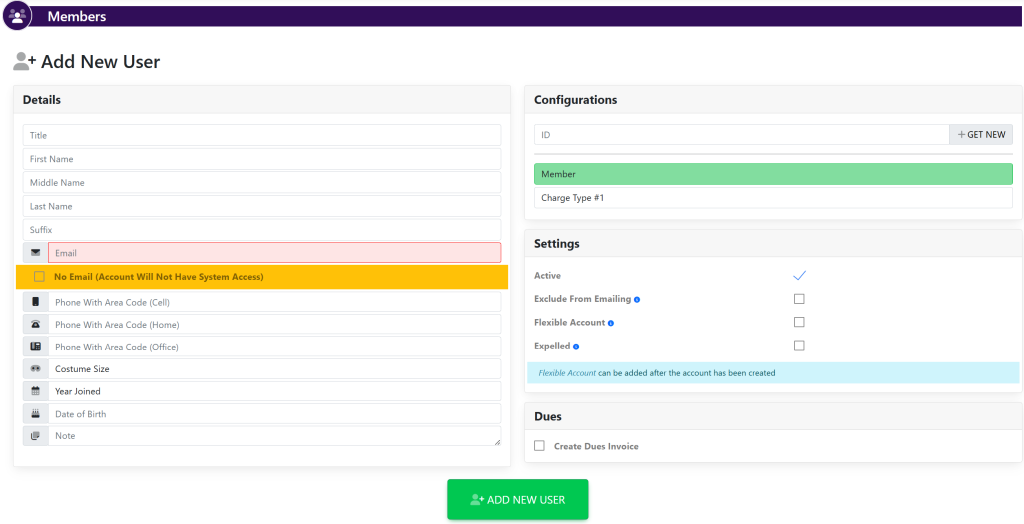Tick the Create Dues Invoice checkbox
The height and width of the screenshot is (524, 1024).
pyautogui.click(x=540, y=446)
